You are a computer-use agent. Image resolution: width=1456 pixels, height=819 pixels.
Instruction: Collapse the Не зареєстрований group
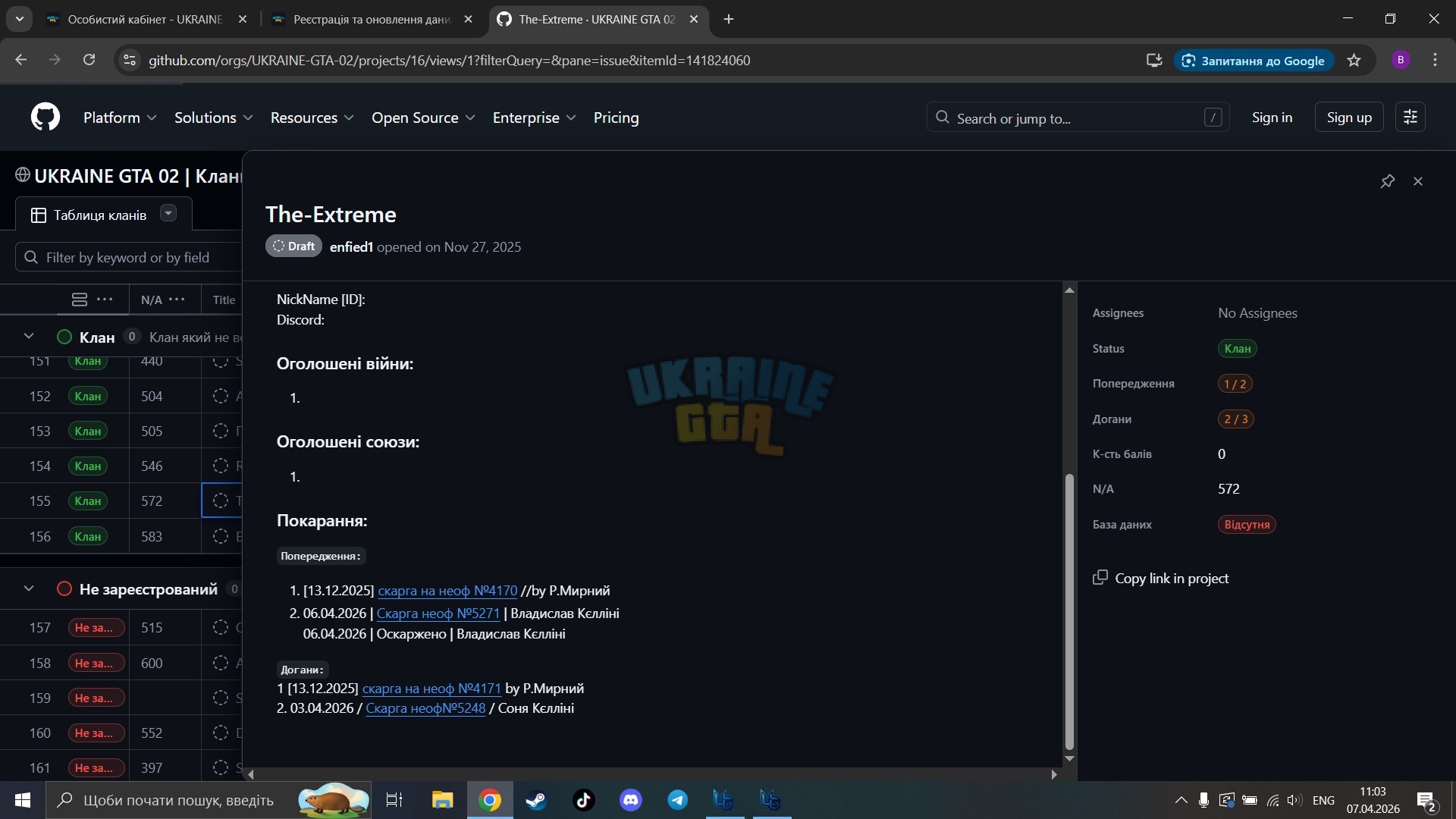pyautogui.click(x=29, y=588)
